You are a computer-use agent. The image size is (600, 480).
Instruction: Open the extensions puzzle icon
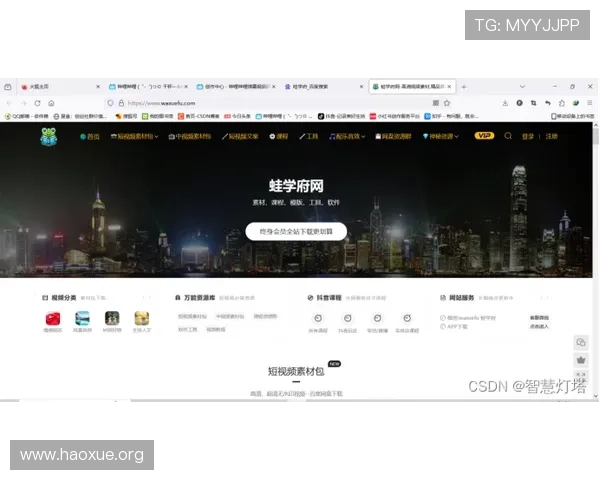point(562,103)
